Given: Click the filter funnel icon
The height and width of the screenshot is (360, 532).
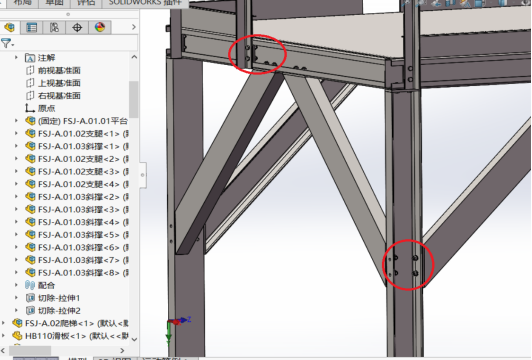Looking at the screenshot, I should (x=7, y=43).
